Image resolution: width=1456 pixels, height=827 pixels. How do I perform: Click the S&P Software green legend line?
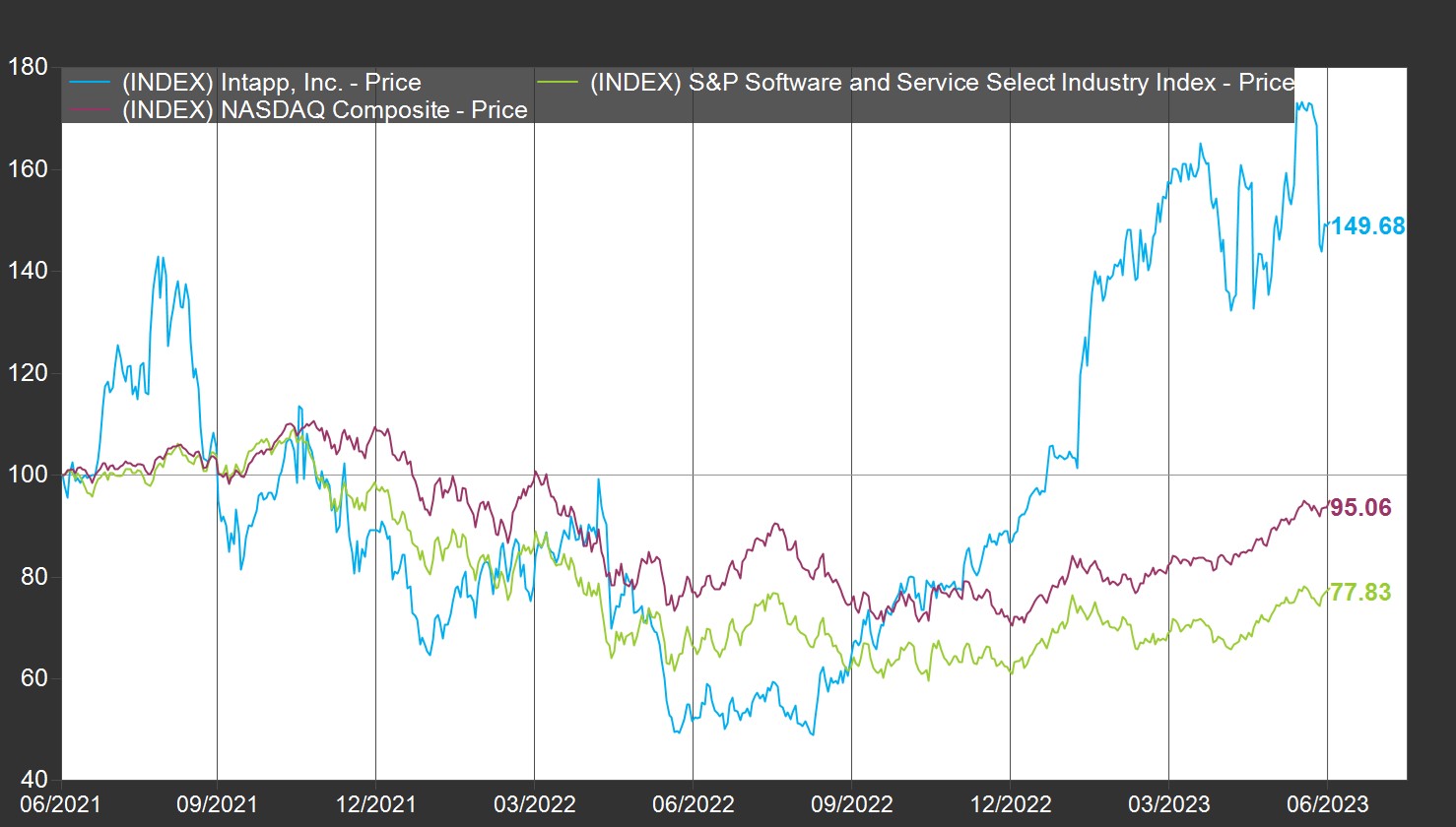point(558,82)
